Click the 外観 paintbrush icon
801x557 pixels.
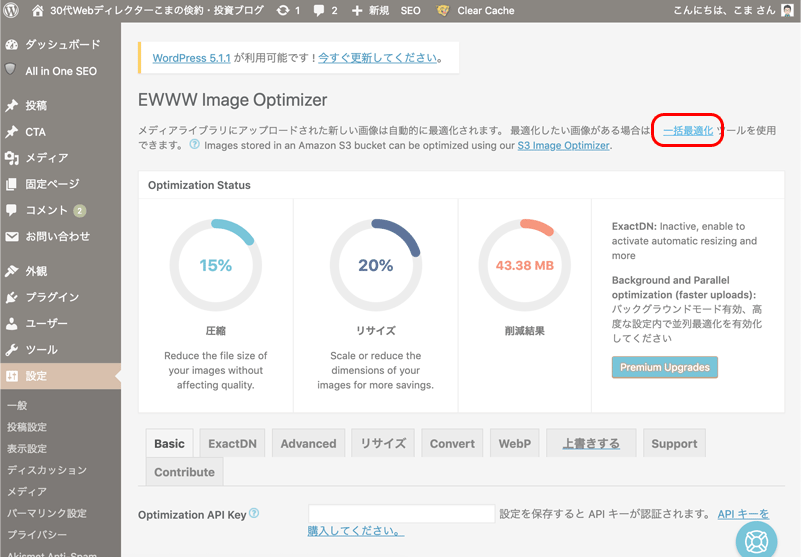pos(12,271)
